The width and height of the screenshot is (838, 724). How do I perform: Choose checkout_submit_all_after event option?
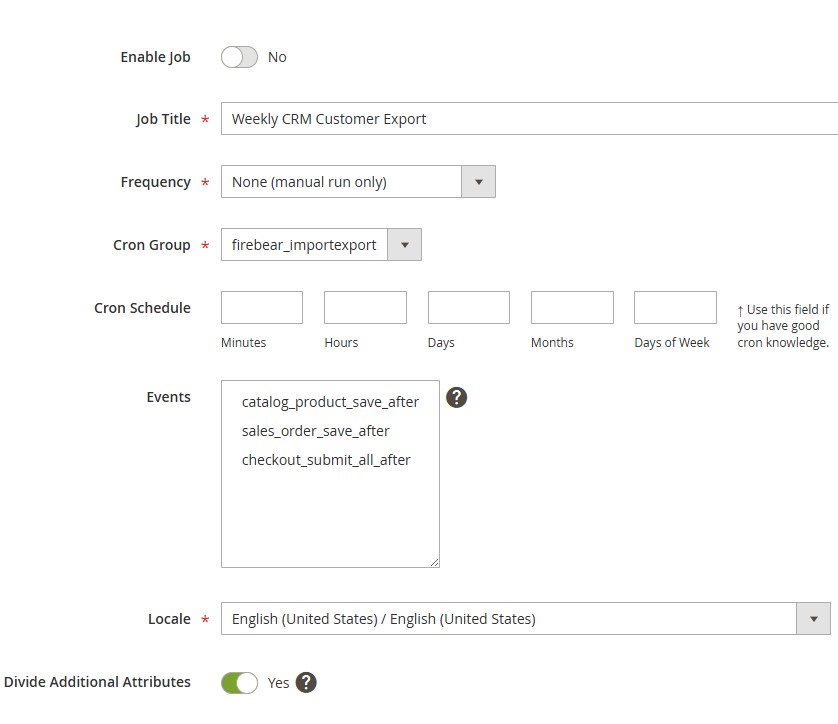(x=326, y=460)
